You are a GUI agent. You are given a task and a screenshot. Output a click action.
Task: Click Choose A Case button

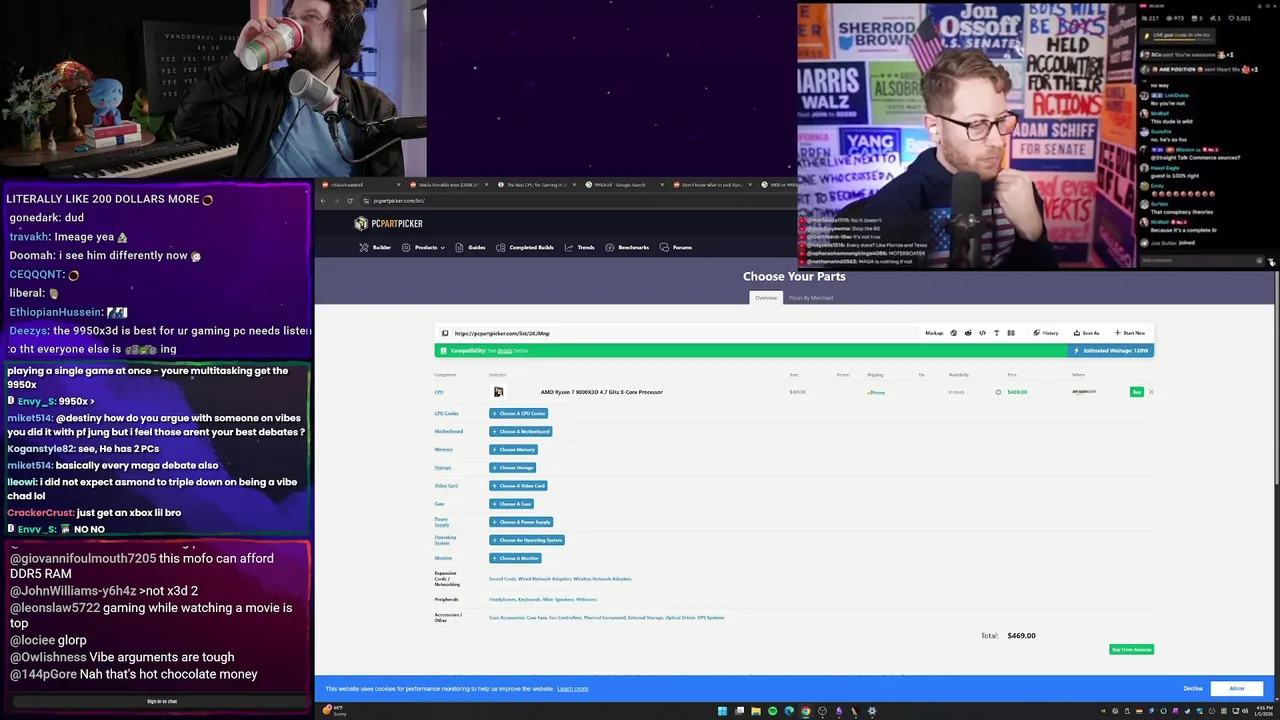pos(512,504)
